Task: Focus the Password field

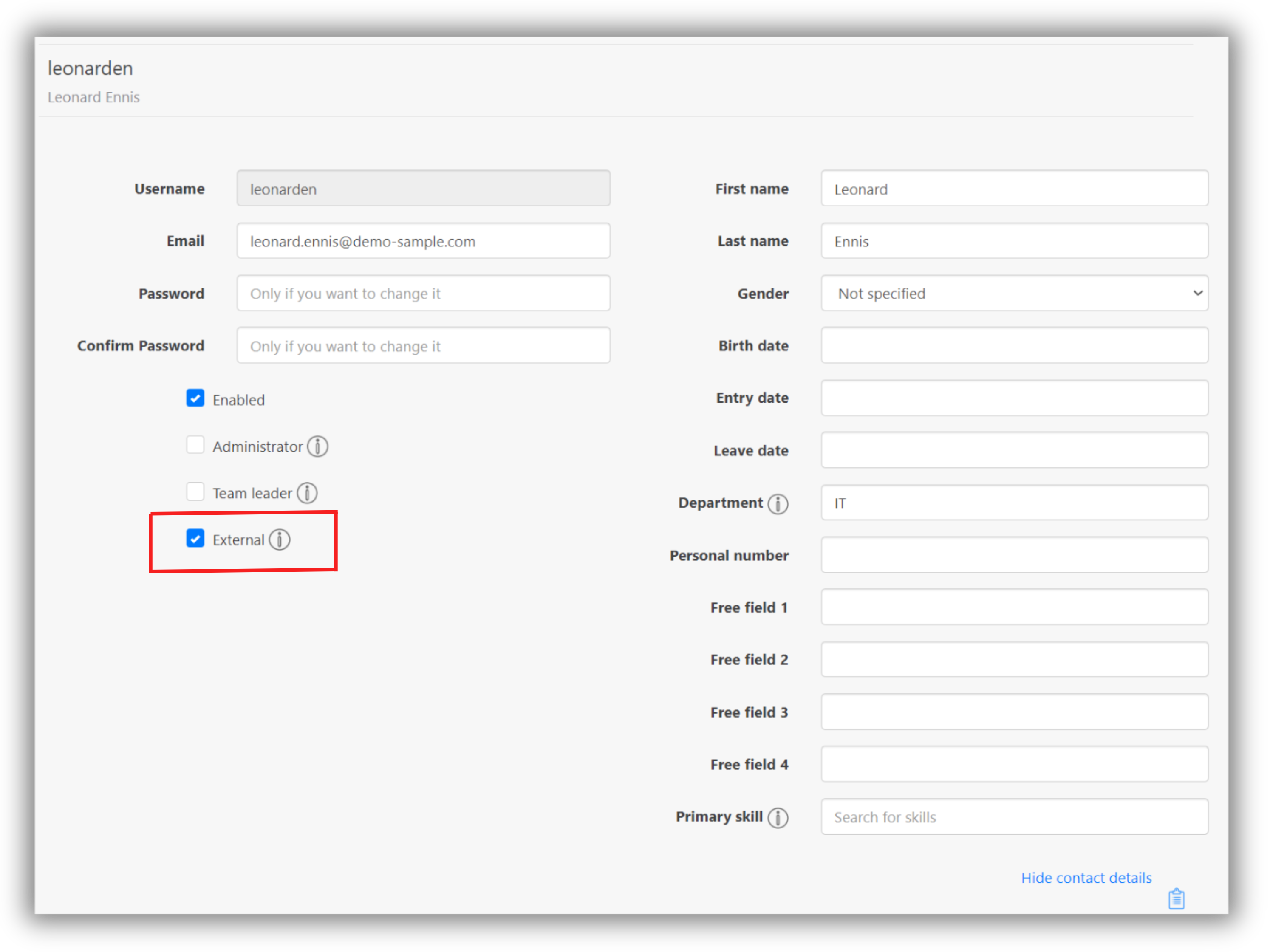Action: 423,294
